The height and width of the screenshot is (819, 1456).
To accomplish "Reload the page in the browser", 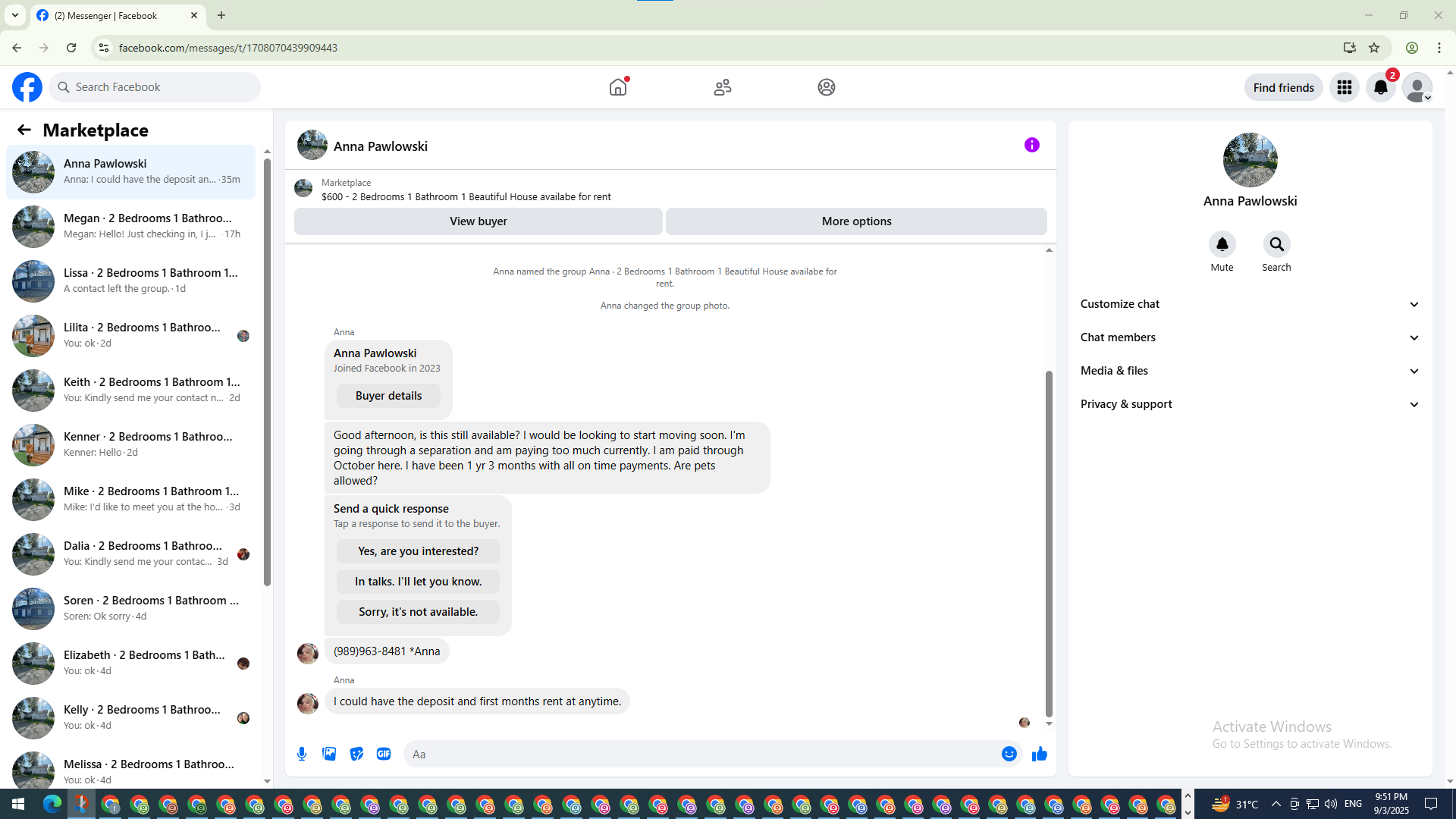I will (x=71, y=48).
